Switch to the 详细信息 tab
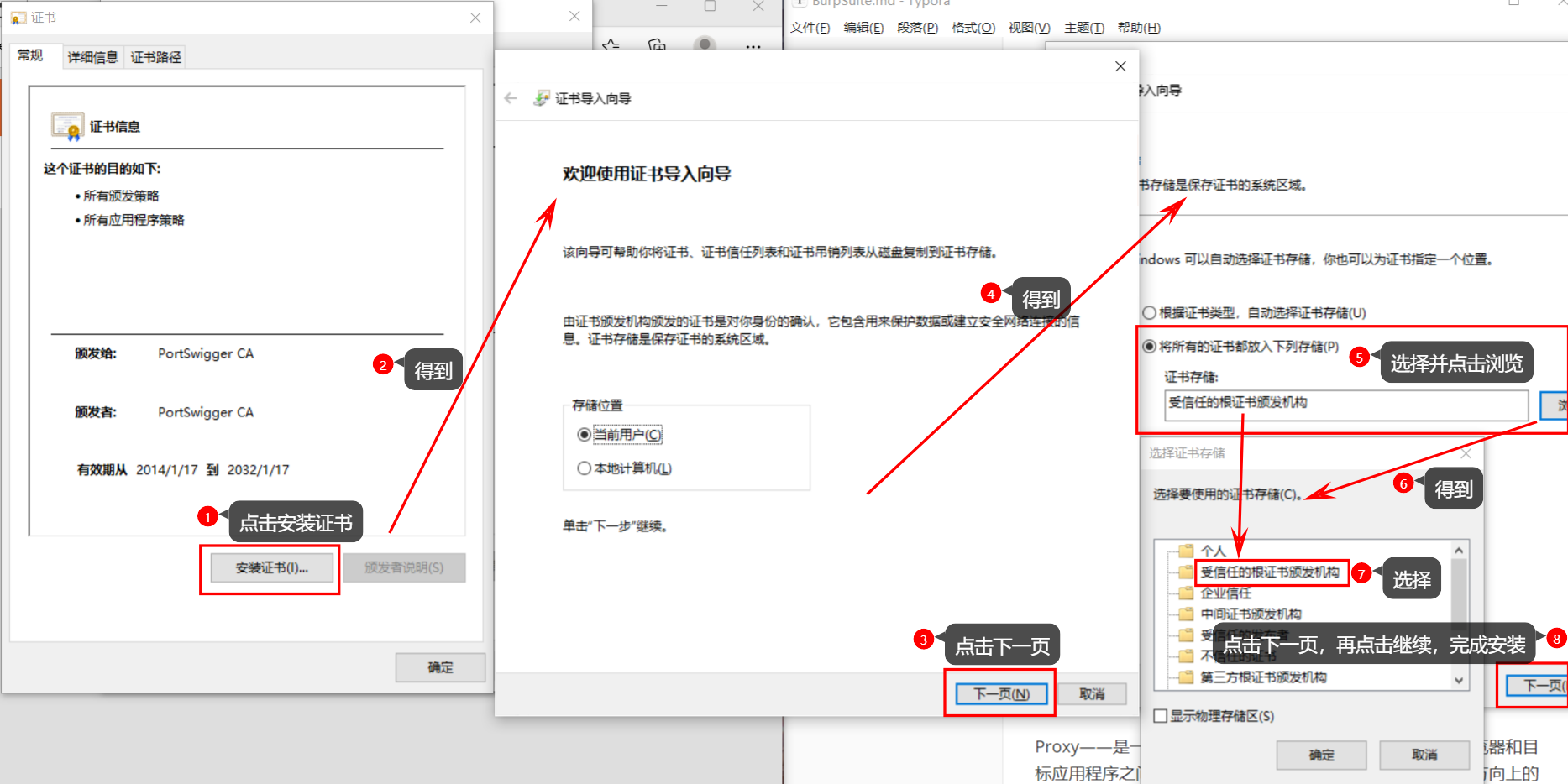The height and width of the screenshot is (784, 1568). 92,57
